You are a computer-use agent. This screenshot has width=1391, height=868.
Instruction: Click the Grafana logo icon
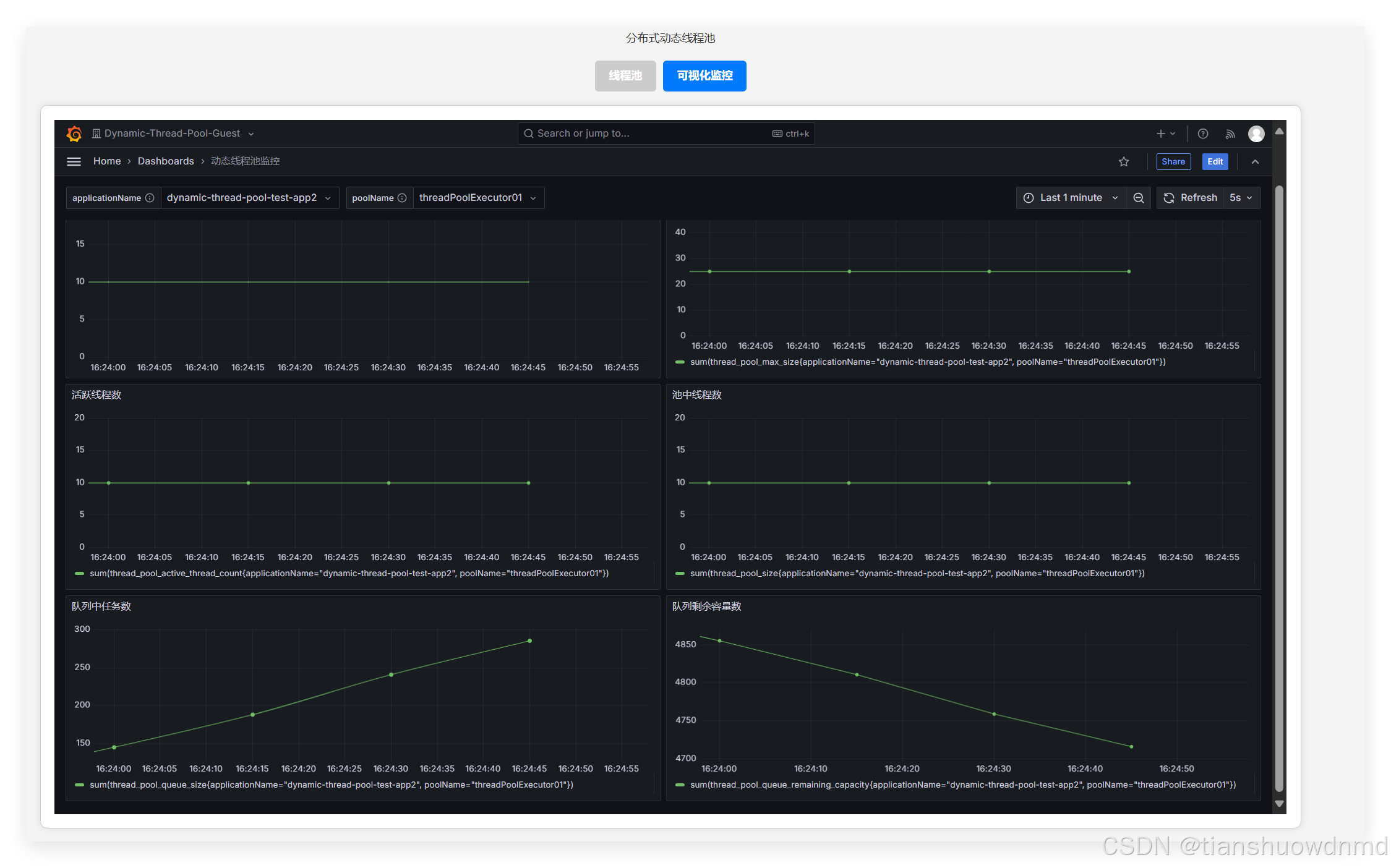coord(74,134)
